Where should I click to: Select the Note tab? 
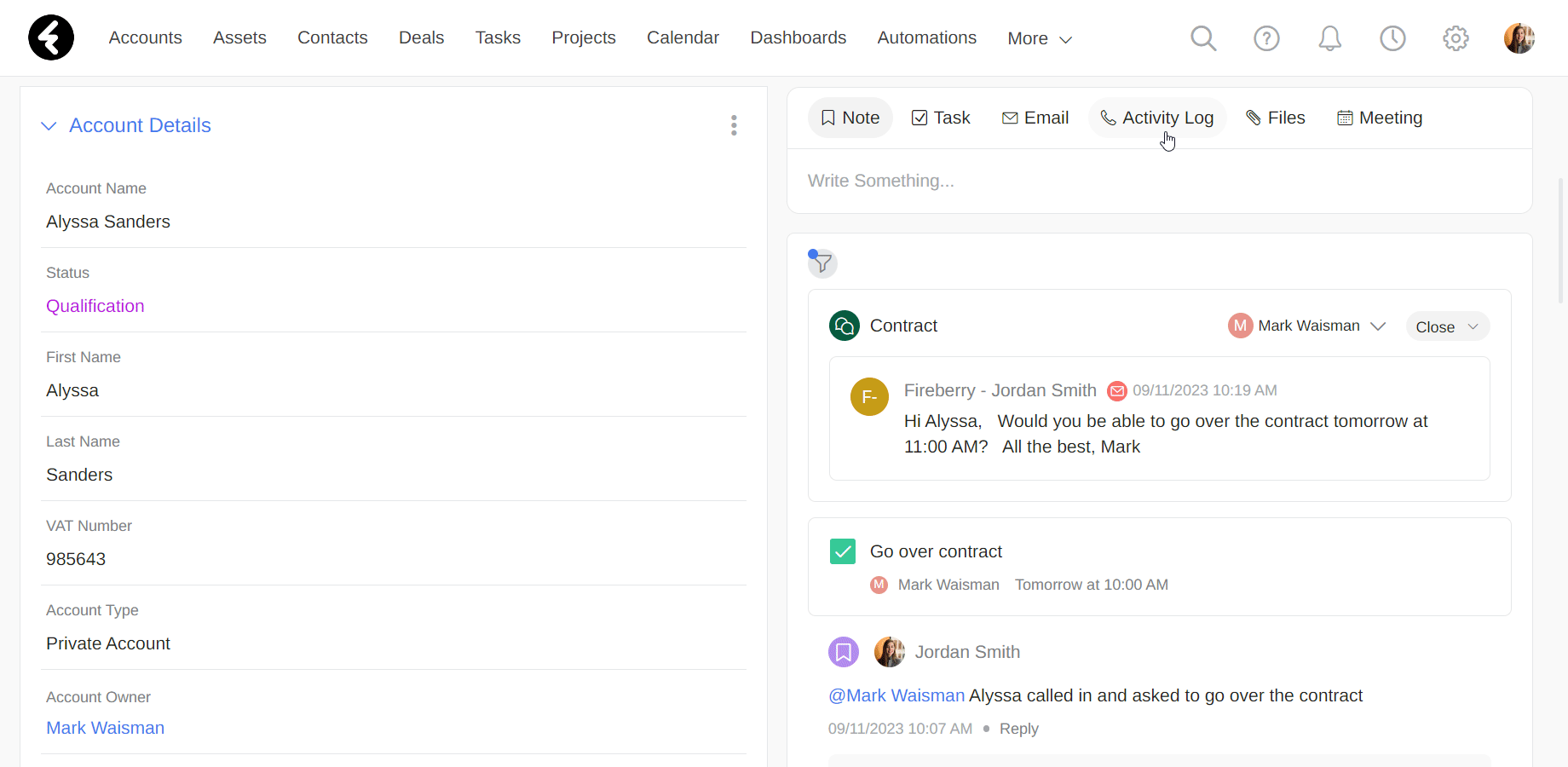click(850, 118)
